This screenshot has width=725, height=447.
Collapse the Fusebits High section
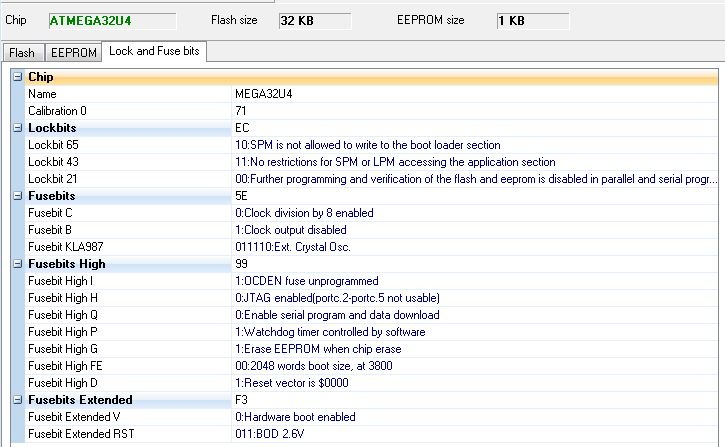17,264
